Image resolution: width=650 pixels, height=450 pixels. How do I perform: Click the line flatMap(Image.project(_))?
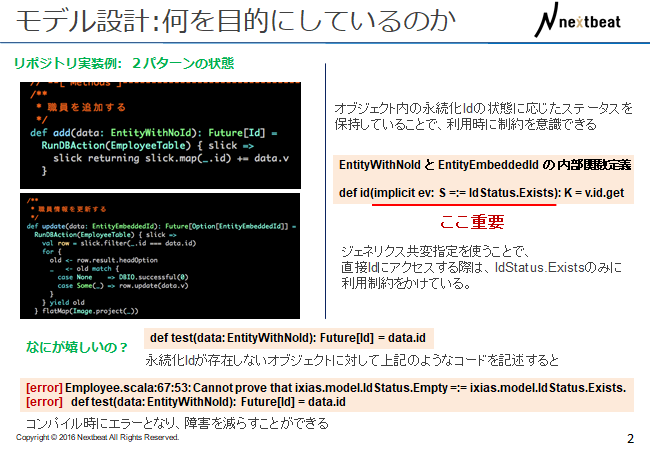86,311
